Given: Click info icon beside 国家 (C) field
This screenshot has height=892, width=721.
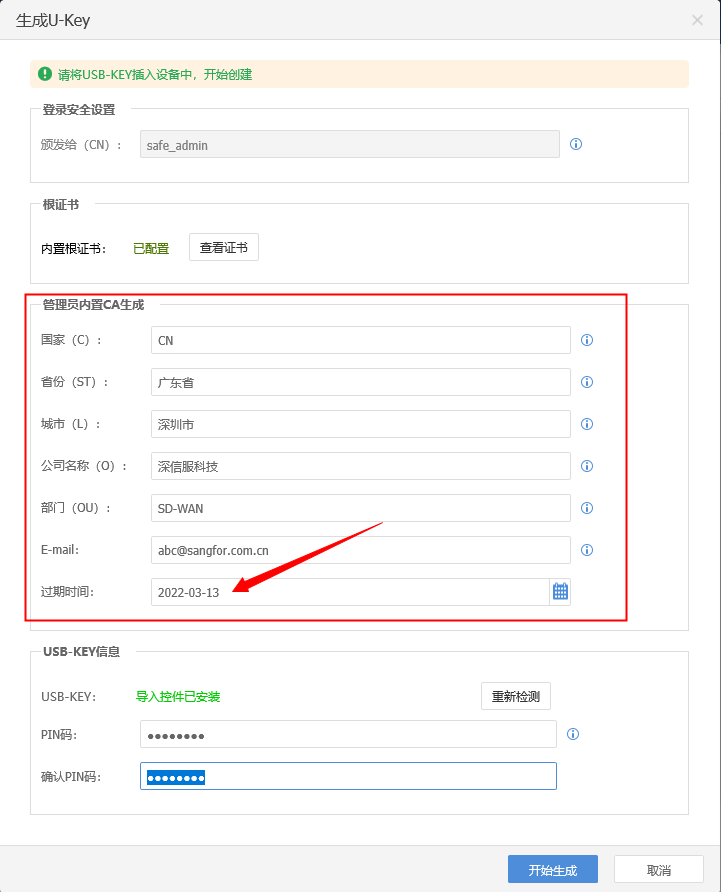Looking at the screenshot, I should (587, 340).
